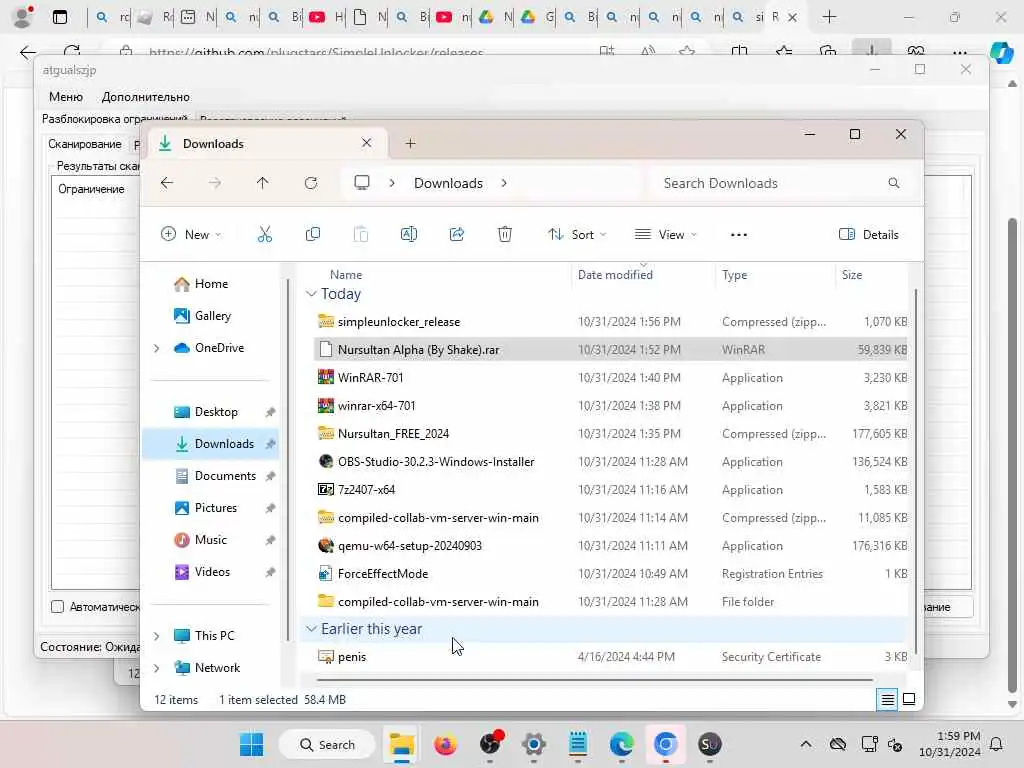Sort by Date modified column header
The width and height of the screenshot is (1024, 768).
click(x=615, y=275)
